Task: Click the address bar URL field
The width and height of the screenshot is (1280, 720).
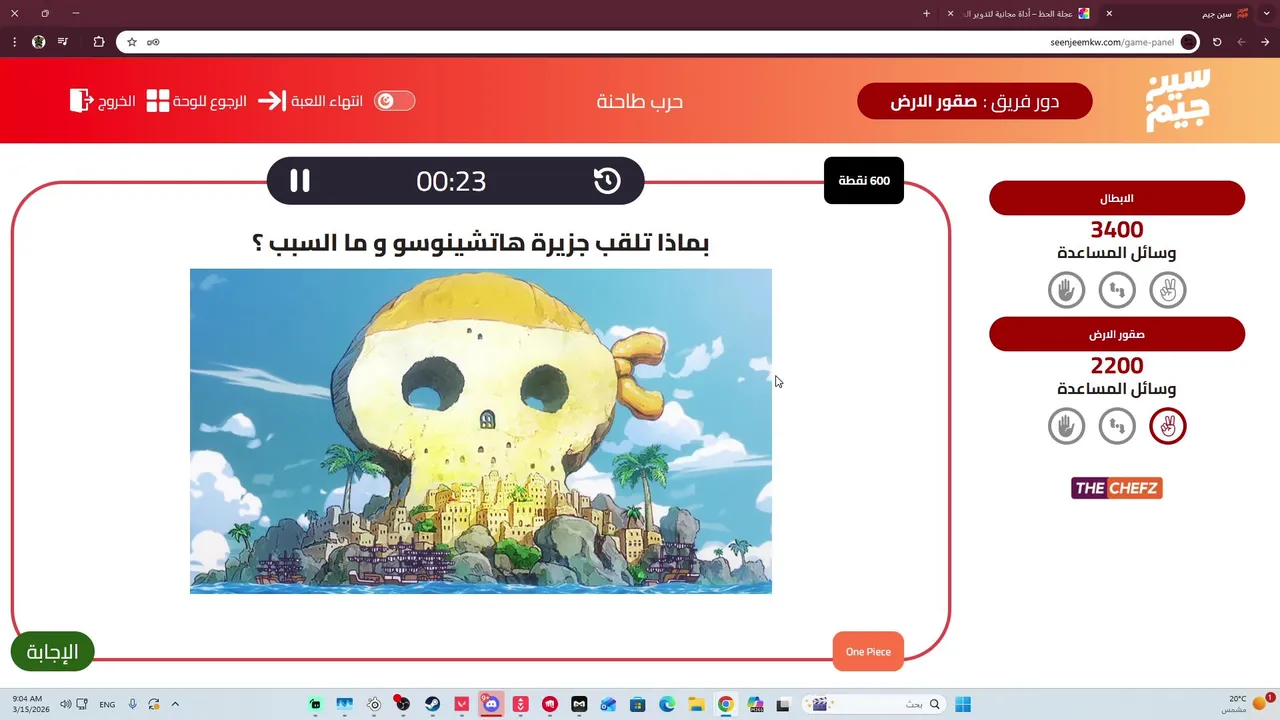Action: 658,42
